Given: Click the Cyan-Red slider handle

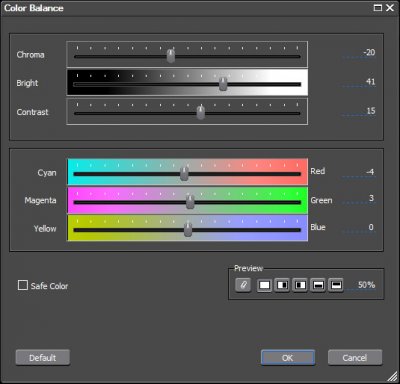Looking at the screenshot, I should pyautogui.click(x=184, y=174).
